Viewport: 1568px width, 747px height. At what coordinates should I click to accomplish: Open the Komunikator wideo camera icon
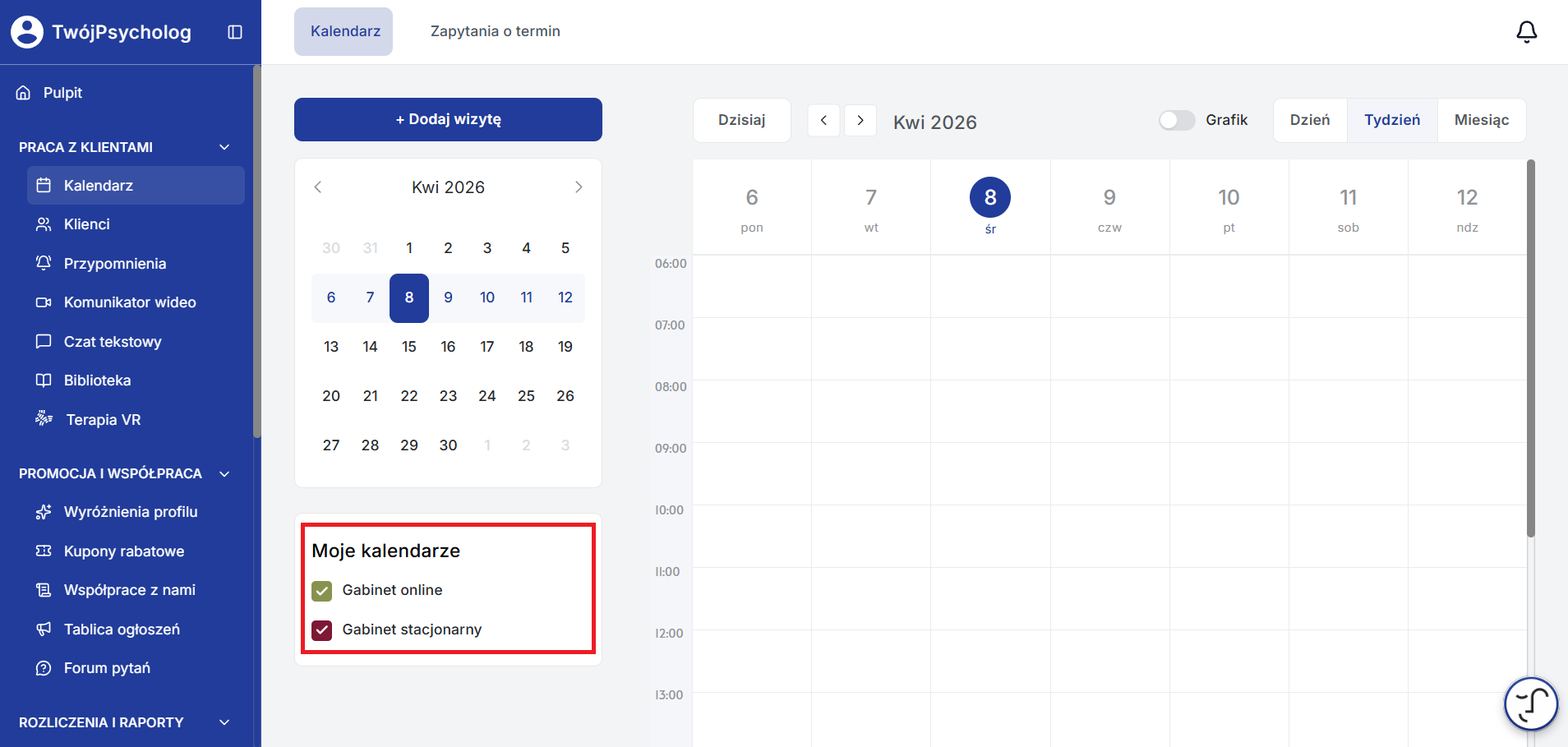44,302
